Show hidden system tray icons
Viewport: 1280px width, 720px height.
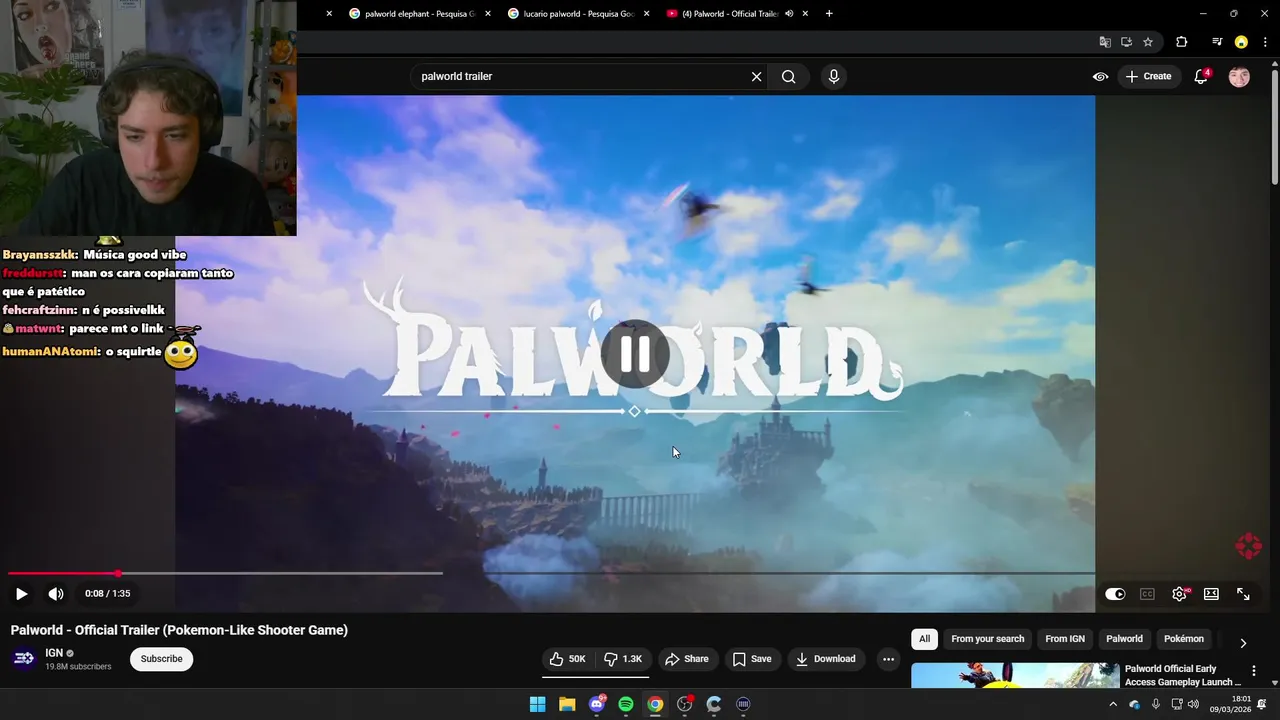[1113, 704]
